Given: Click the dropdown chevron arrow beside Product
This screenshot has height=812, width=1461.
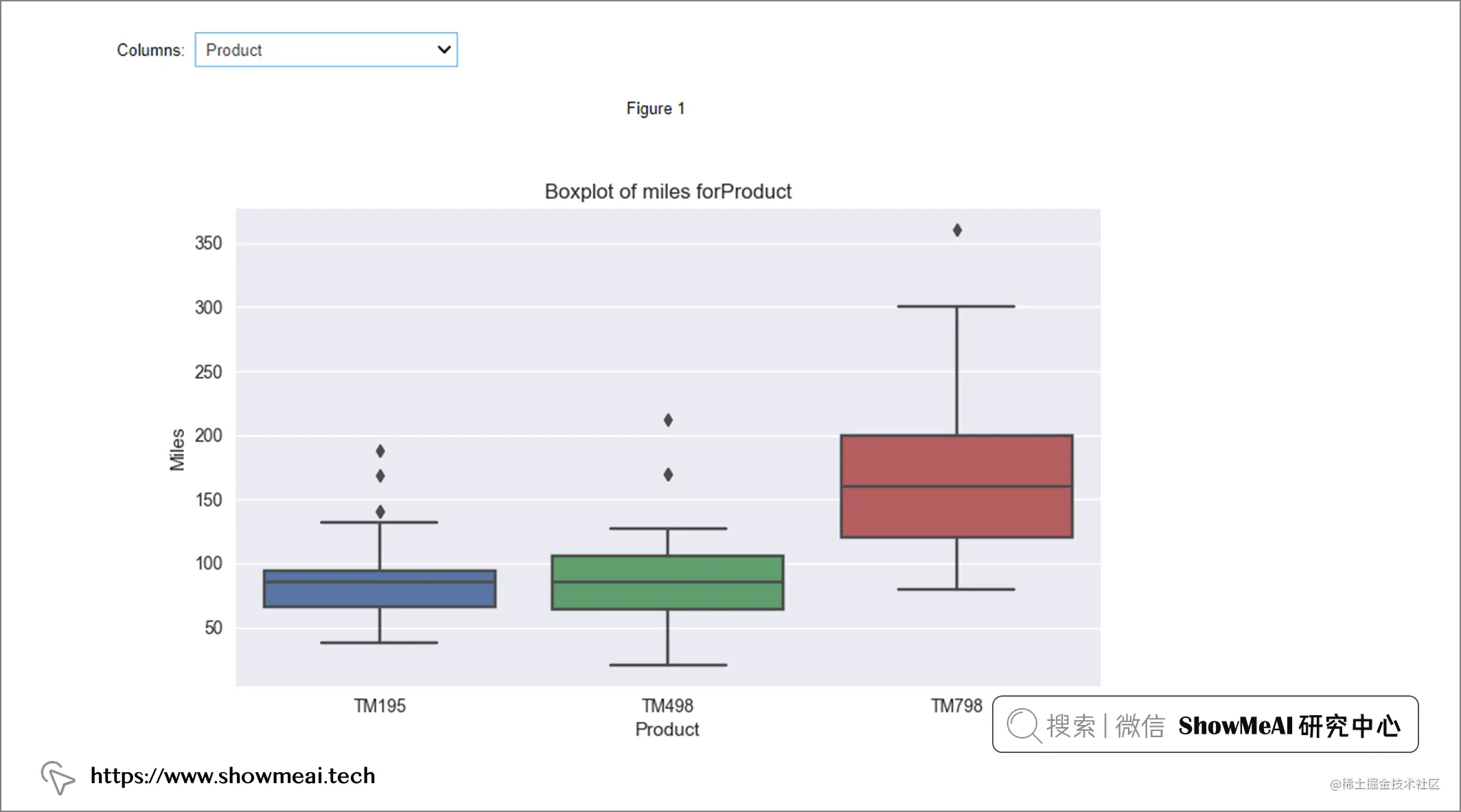Looking at the screenshot, I should pos(444,49).
